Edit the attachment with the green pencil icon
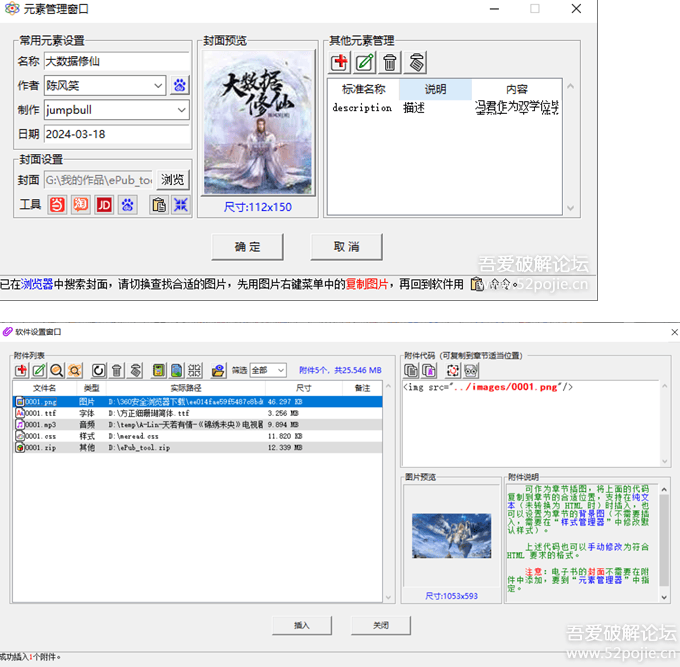This screenshot has width=680, height=667. click(39, 370)
